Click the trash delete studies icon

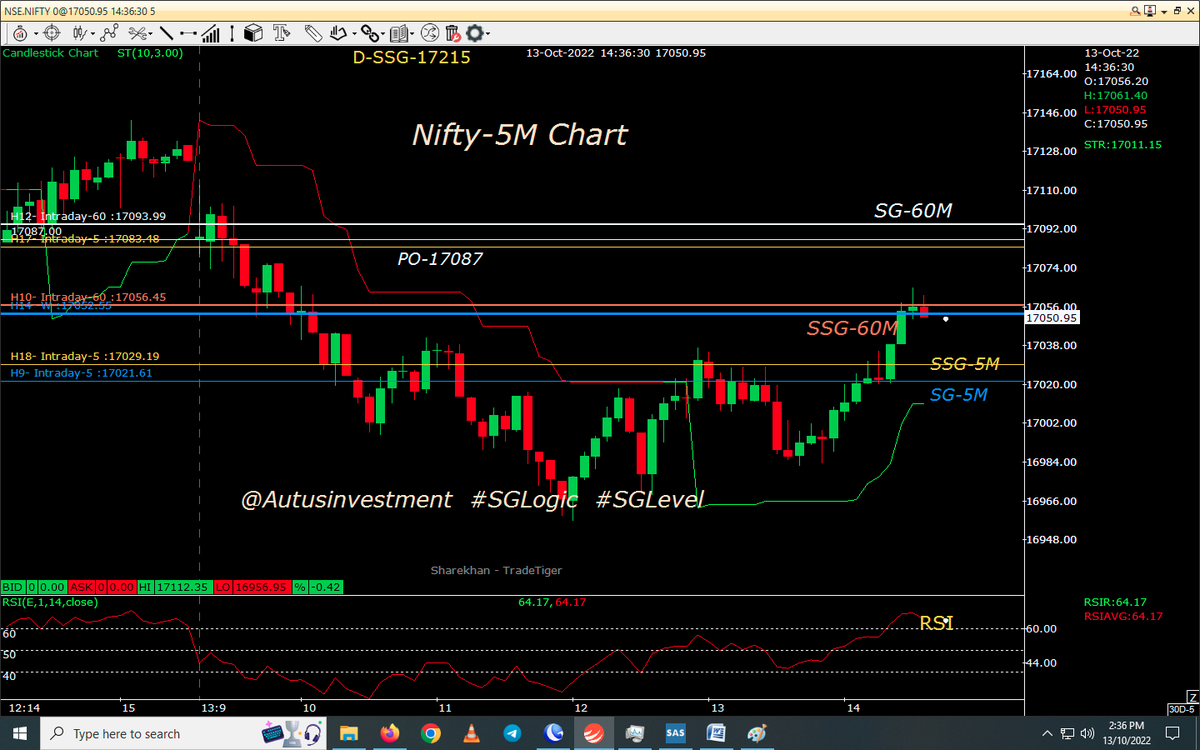452,33
